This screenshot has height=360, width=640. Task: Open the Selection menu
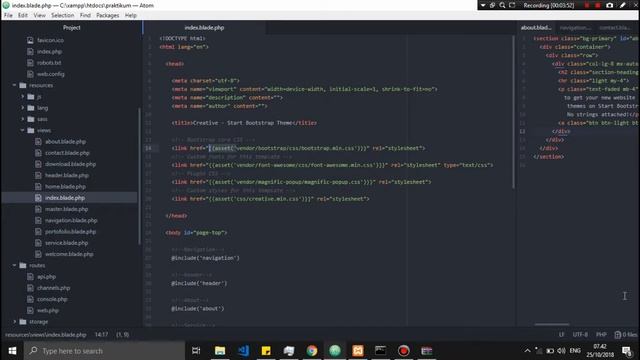[62, 15]
